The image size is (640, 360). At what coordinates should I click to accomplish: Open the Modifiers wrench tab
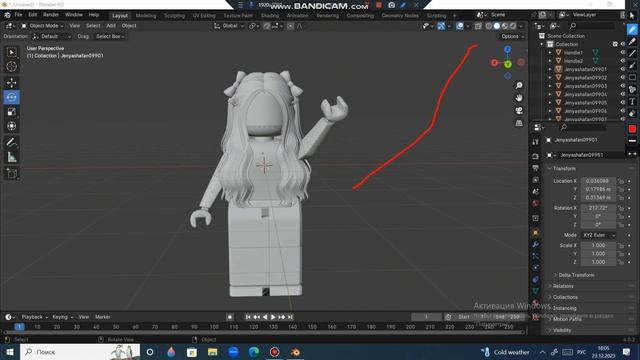click(536, 244)
